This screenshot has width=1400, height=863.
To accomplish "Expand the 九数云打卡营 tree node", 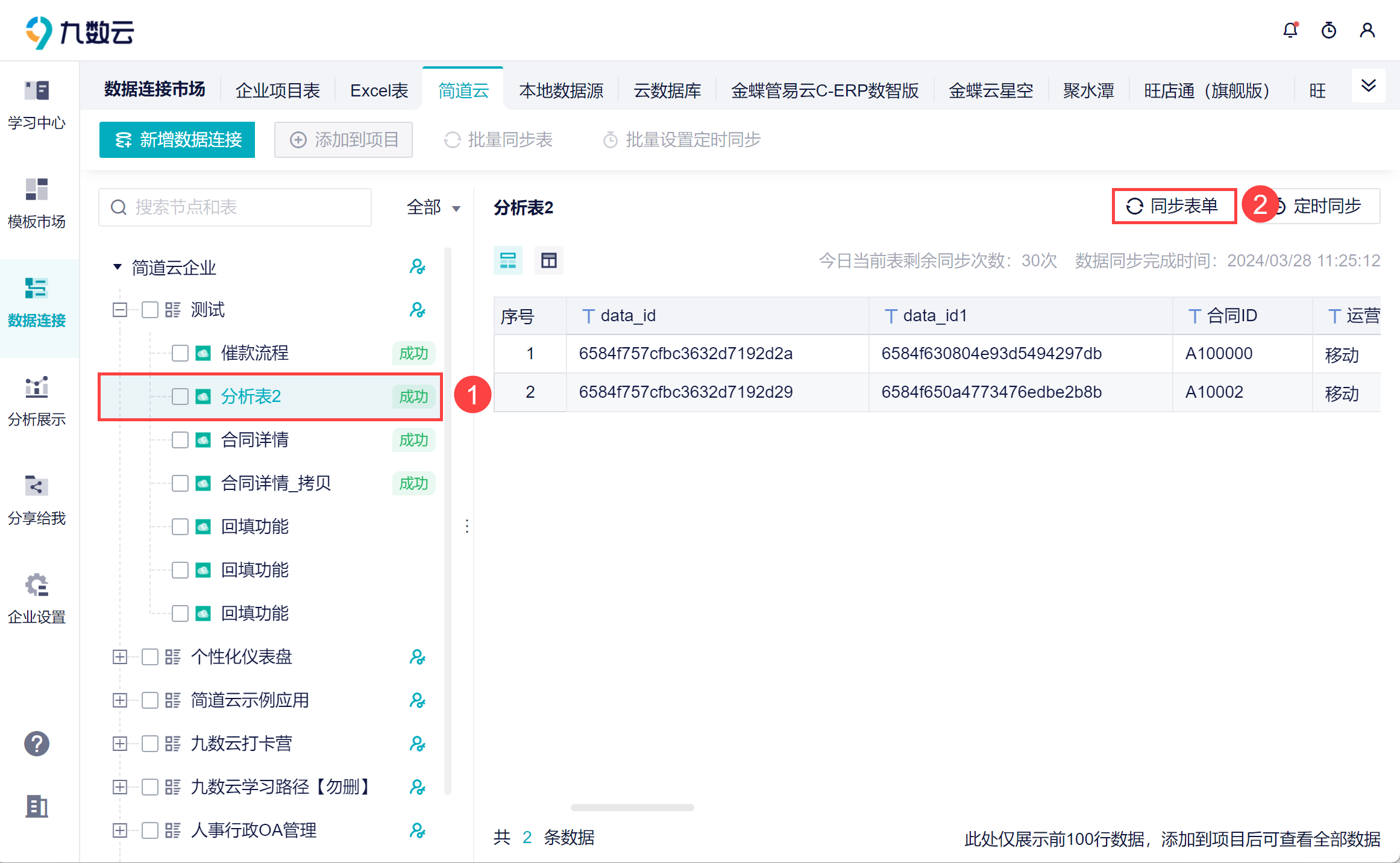I will tap(120, 744).
